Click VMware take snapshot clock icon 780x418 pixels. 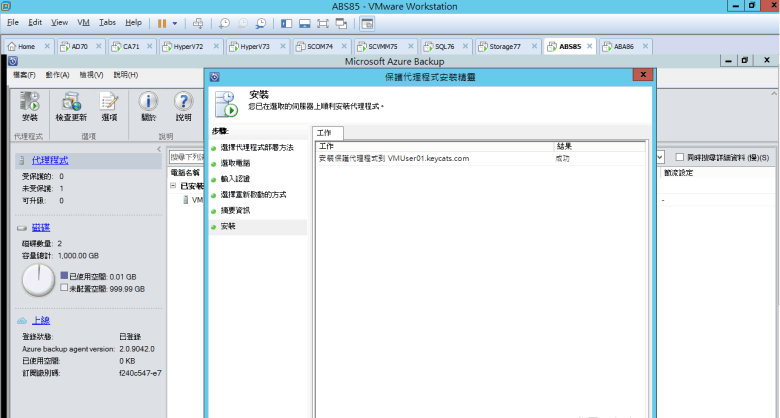[224, 22]
